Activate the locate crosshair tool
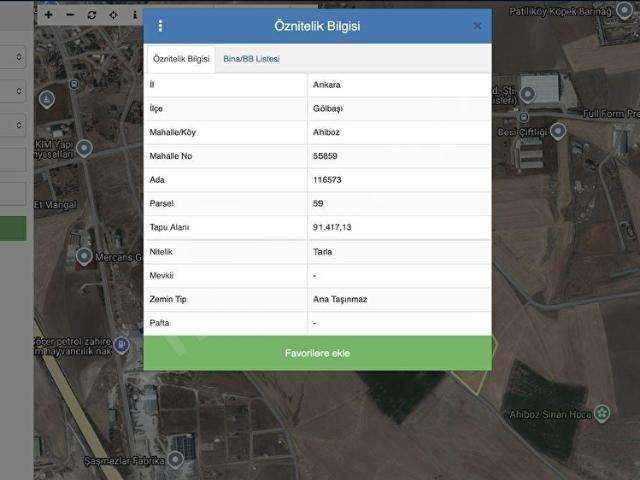 point(113,15)
